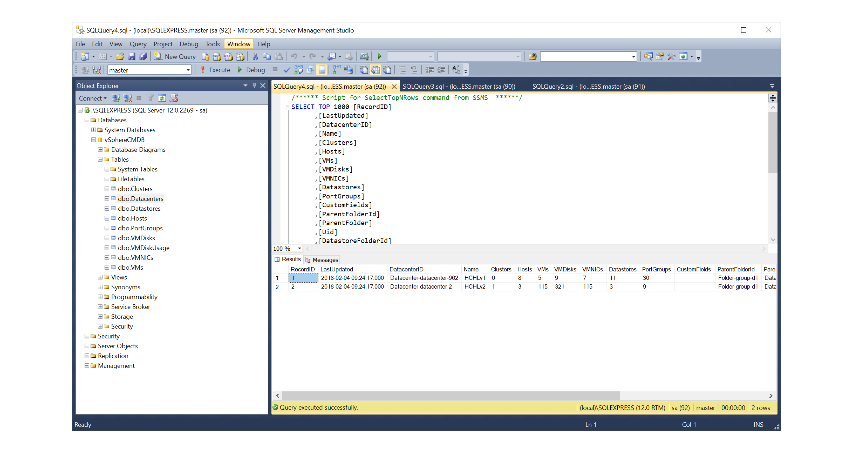Select the dbo.Hosts table
The image size is (845, 455).
tap(132, 218)
